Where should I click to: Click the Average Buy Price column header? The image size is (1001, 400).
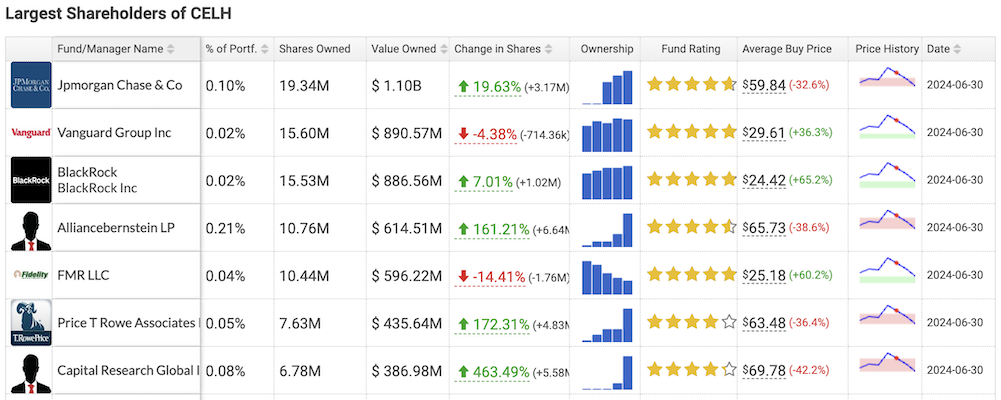[786, 49]
